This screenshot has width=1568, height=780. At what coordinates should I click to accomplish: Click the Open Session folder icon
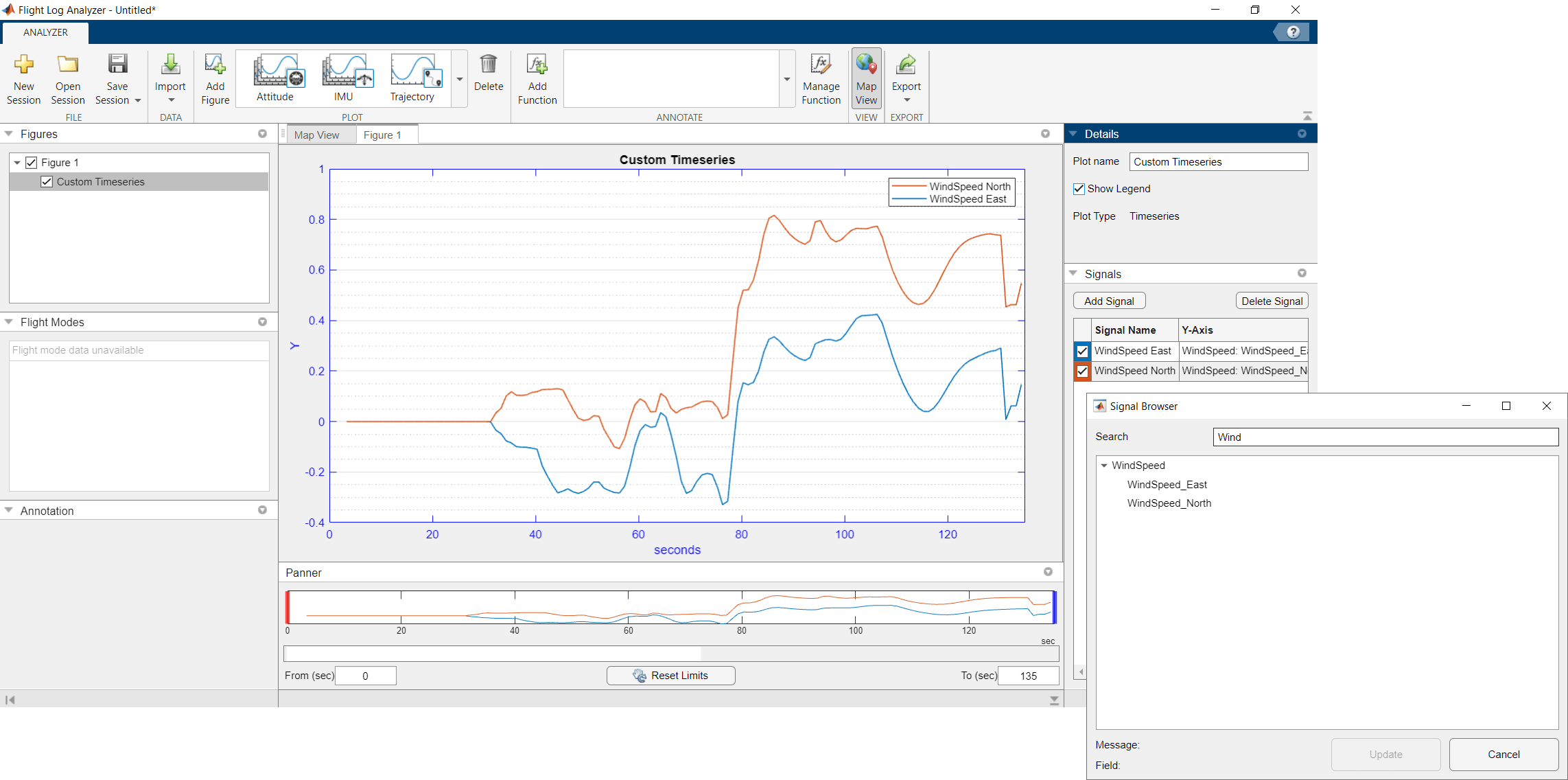point(67,65)
